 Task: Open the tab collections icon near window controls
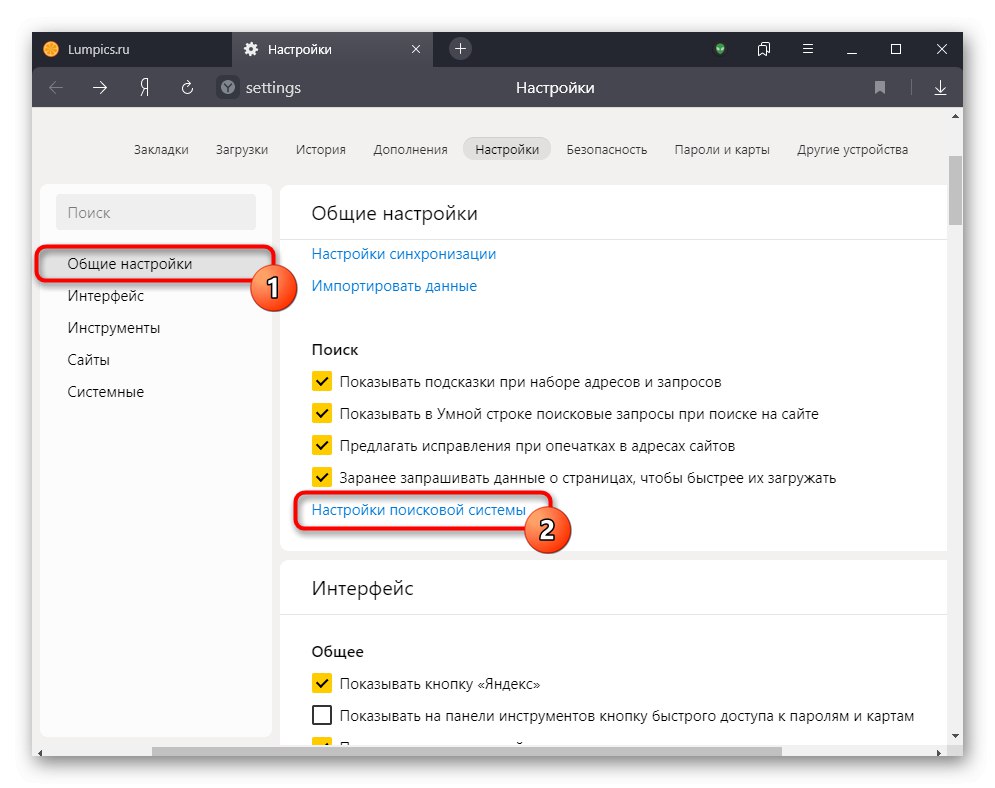click(764, 49)
